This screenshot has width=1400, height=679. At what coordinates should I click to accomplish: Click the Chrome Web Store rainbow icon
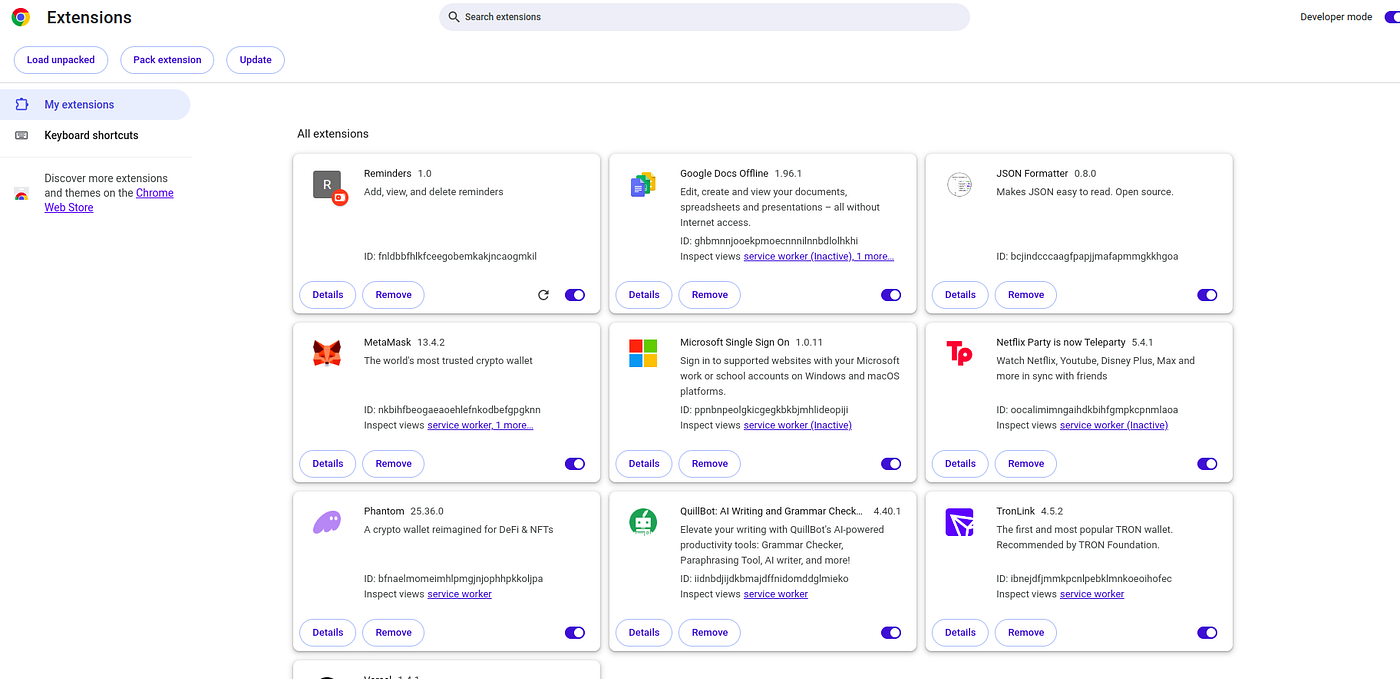pyautogui.click(x=22, y=194)
